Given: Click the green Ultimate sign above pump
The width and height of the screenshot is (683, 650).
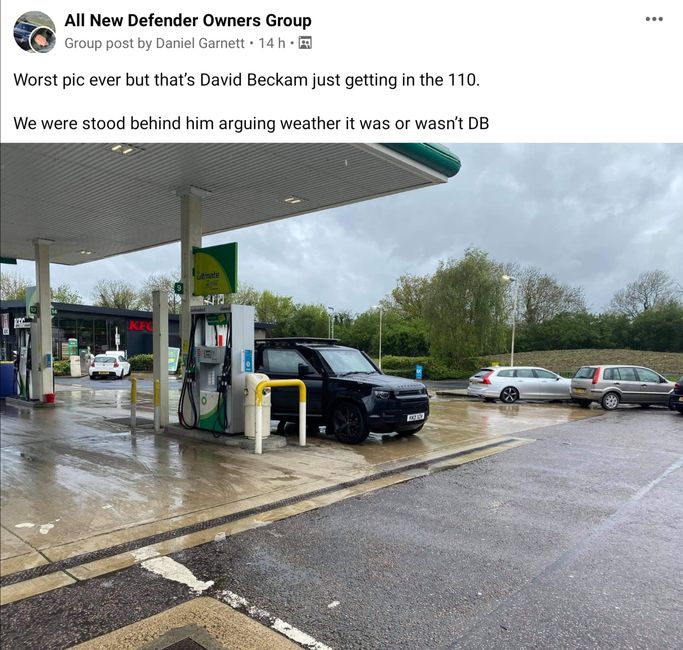Looking at the screenshot, I should tap(215, 269).
